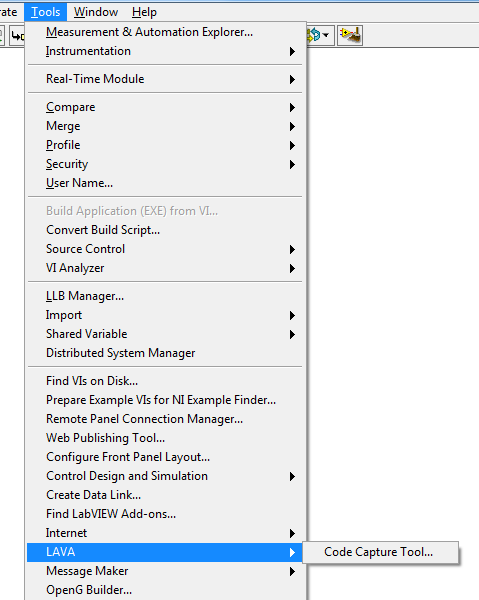479x600 pixels.
Task: Click the Clean Up Diagram broom icon
Action: point(350,36)
